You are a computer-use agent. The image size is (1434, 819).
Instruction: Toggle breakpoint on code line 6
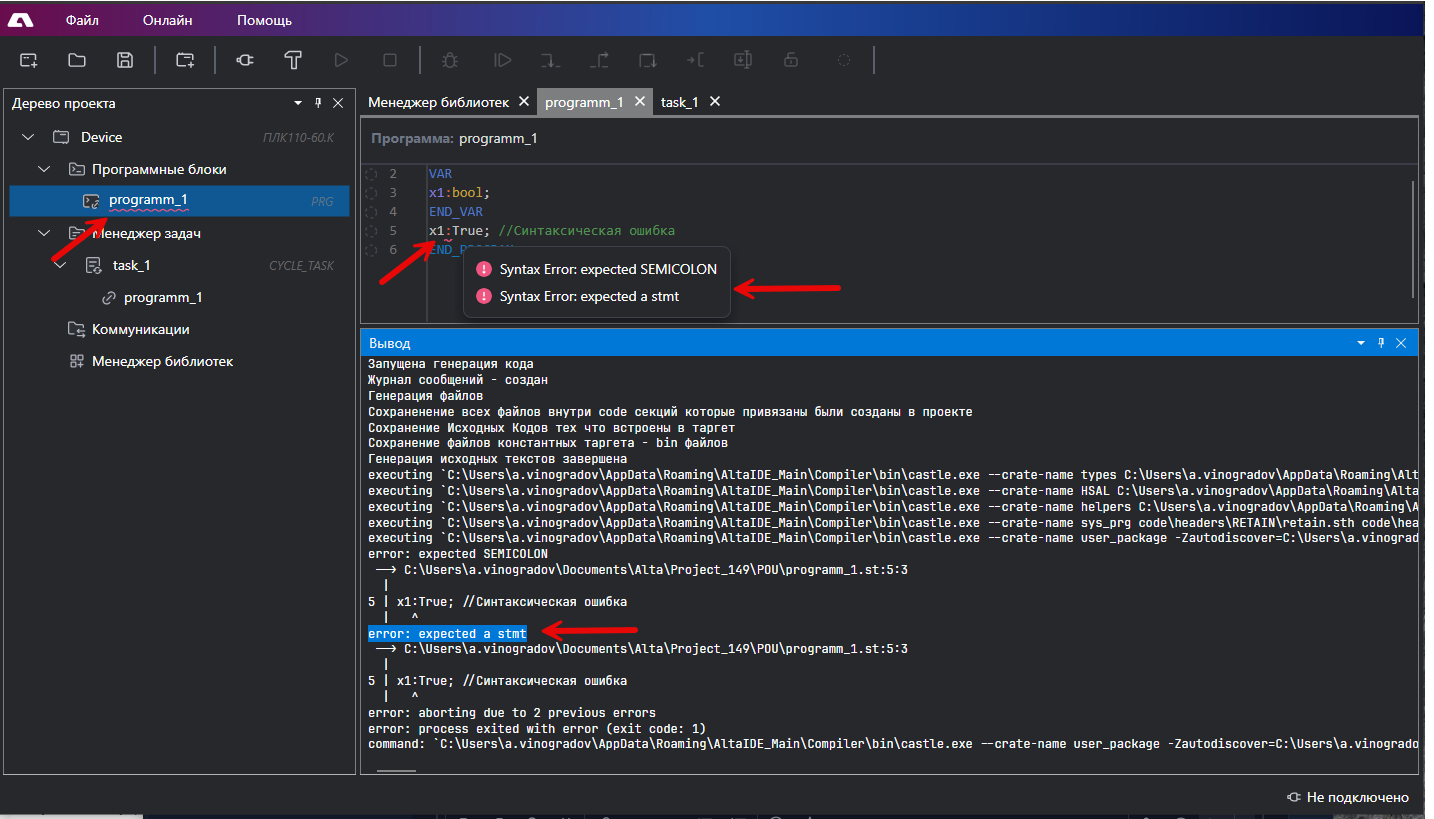click(x=372, y=250)
